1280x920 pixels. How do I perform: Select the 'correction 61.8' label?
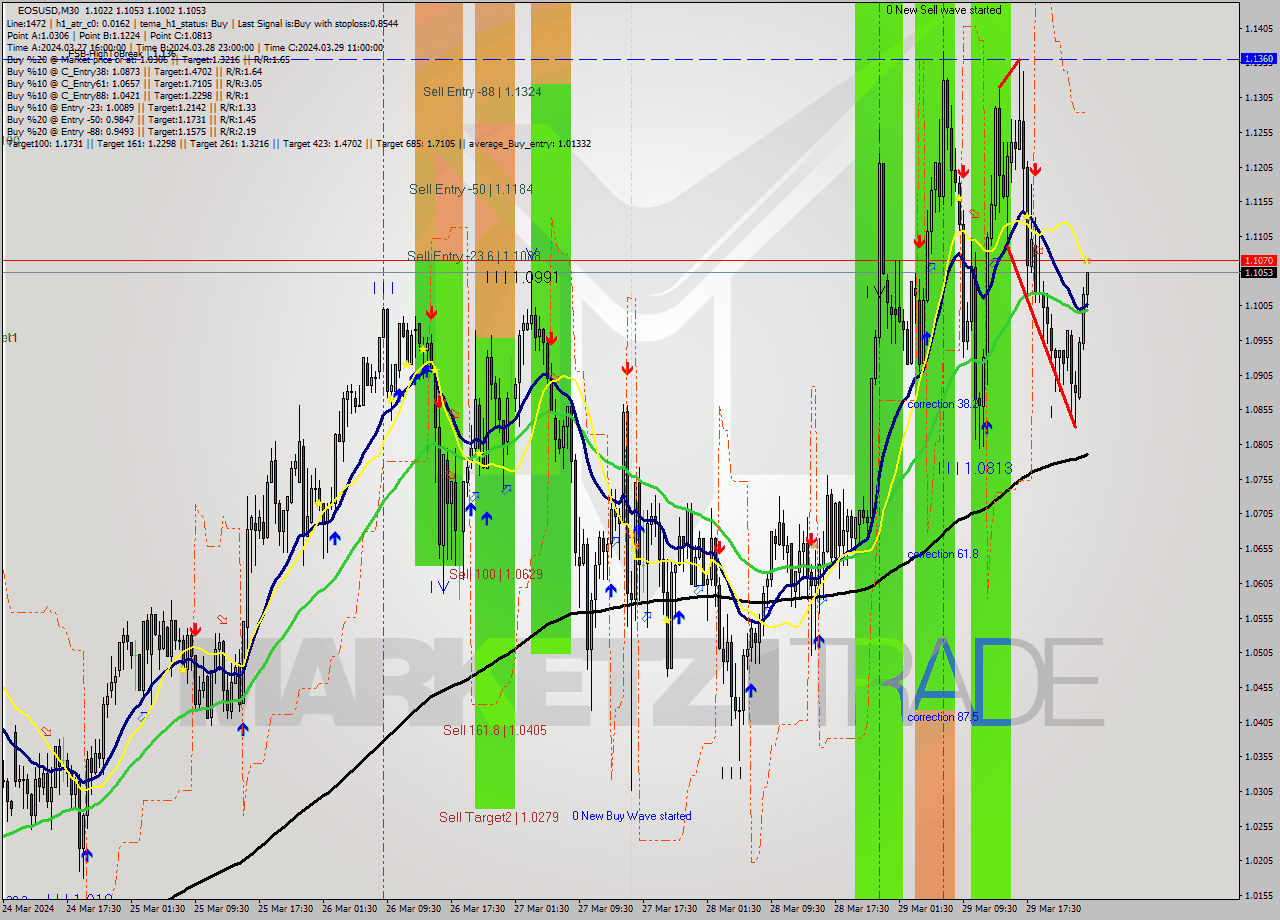(x=943, y=554)
